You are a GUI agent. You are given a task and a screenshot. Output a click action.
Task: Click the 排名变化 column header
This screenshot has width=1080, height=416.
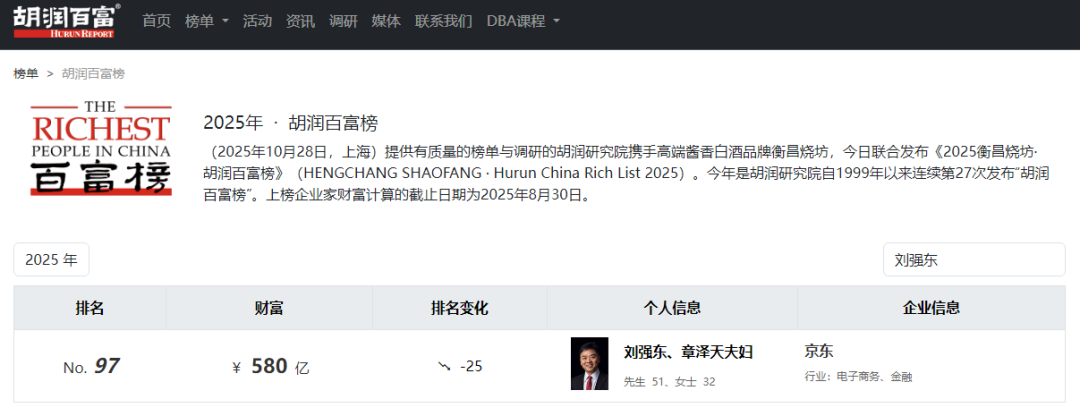[459, 308]
